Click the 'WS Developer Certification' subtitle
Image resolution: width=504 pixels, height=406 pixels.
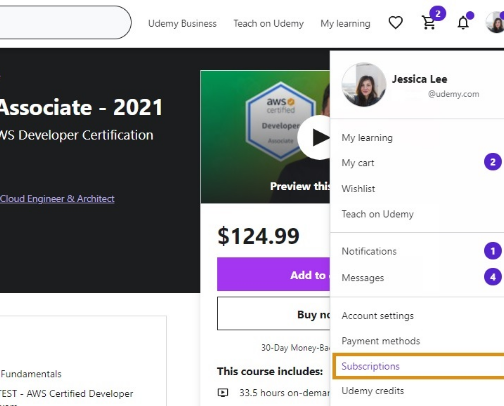77,135
